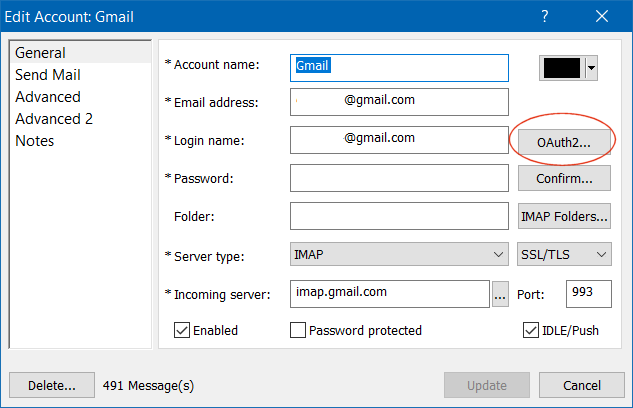
Task: Open the IMAP Folders dialog
Action: (x=564, y=216)
